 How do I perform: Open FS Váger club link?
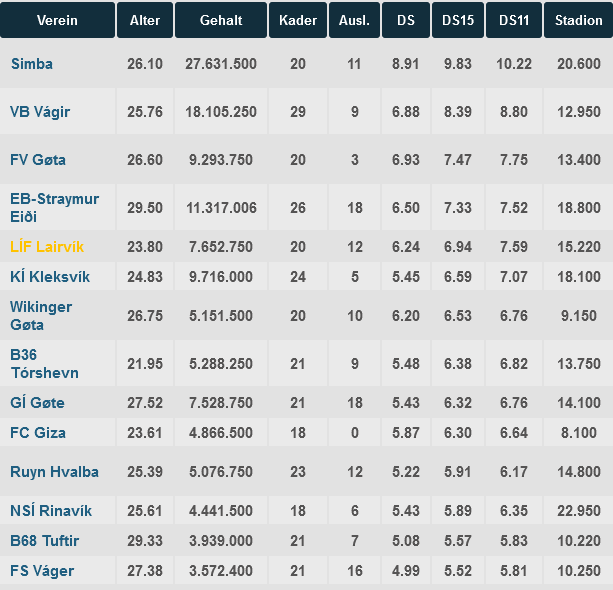pyautogui.click(x=42, y=571)
